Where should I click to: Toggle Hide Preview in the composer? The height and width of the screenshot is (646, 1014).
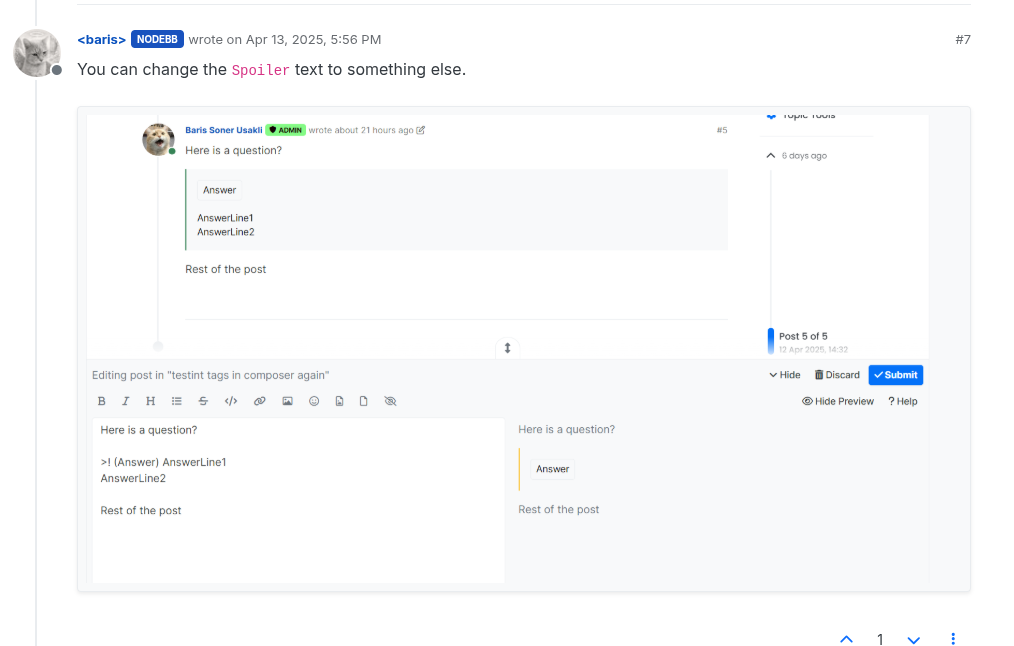(838, 401)
